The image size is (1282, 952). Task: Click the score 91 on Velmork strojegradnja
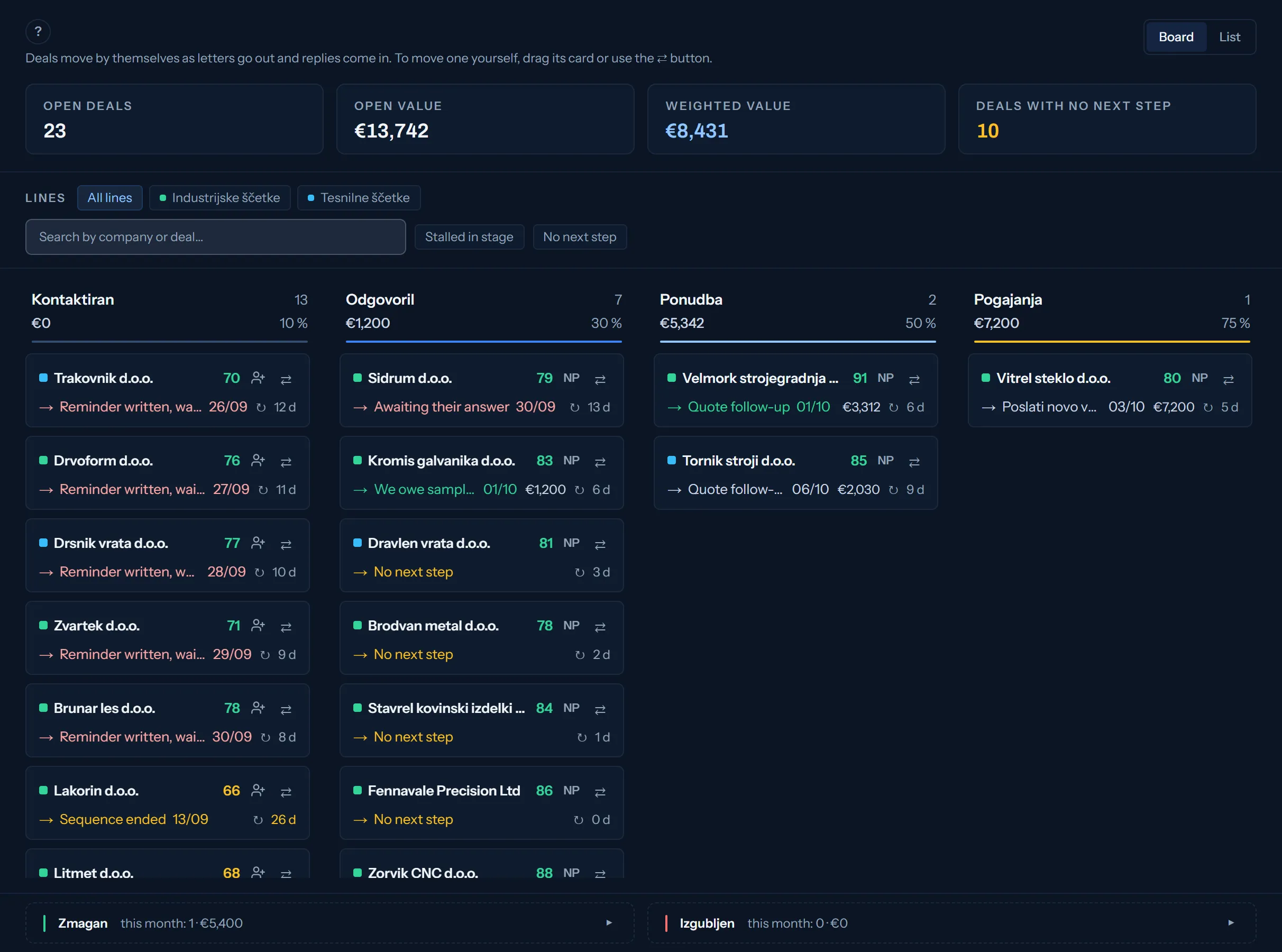(x=859, y=378)
